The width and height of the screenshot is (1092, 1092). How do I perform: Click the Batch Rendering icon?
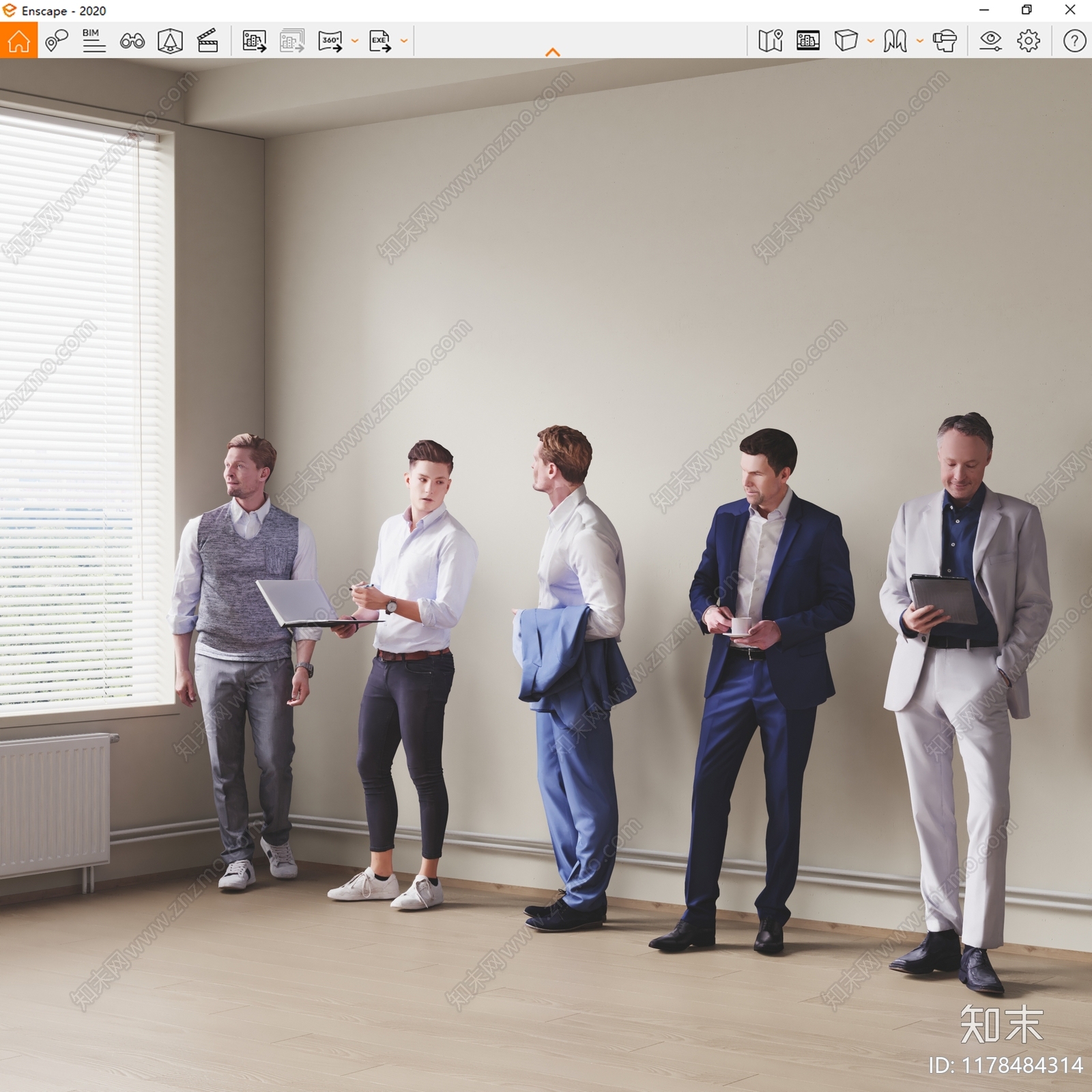click(x=292, y=41)
